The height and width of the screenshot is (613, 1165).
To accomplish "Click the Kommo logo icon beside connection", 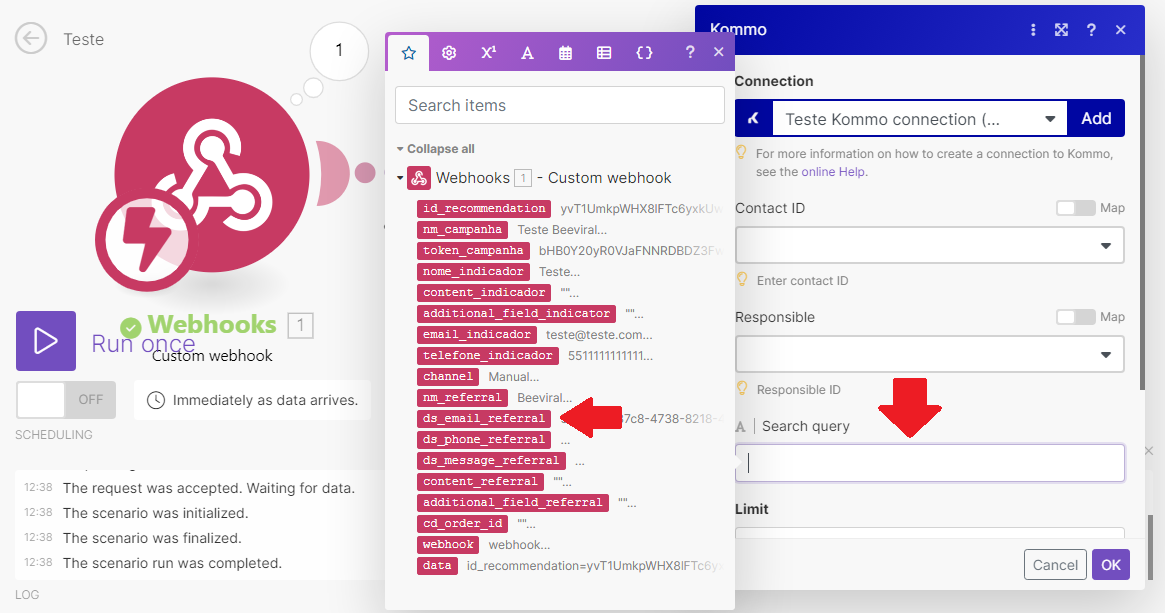I will tap(753, 118).
